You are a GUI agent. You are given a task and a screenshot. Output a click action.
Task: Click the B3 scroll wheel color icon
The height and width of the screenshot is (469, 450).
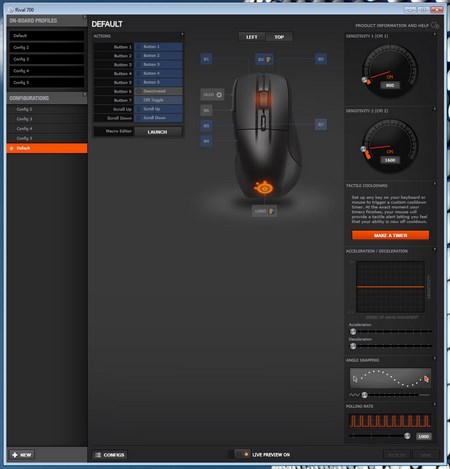[268, 59]
